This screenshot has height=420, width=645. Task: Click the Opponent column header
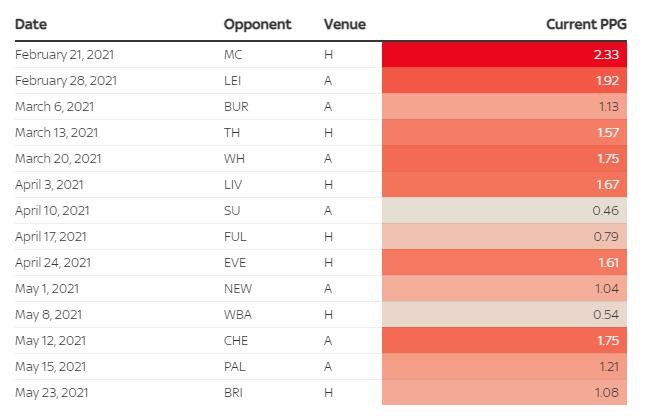point(257,23)
